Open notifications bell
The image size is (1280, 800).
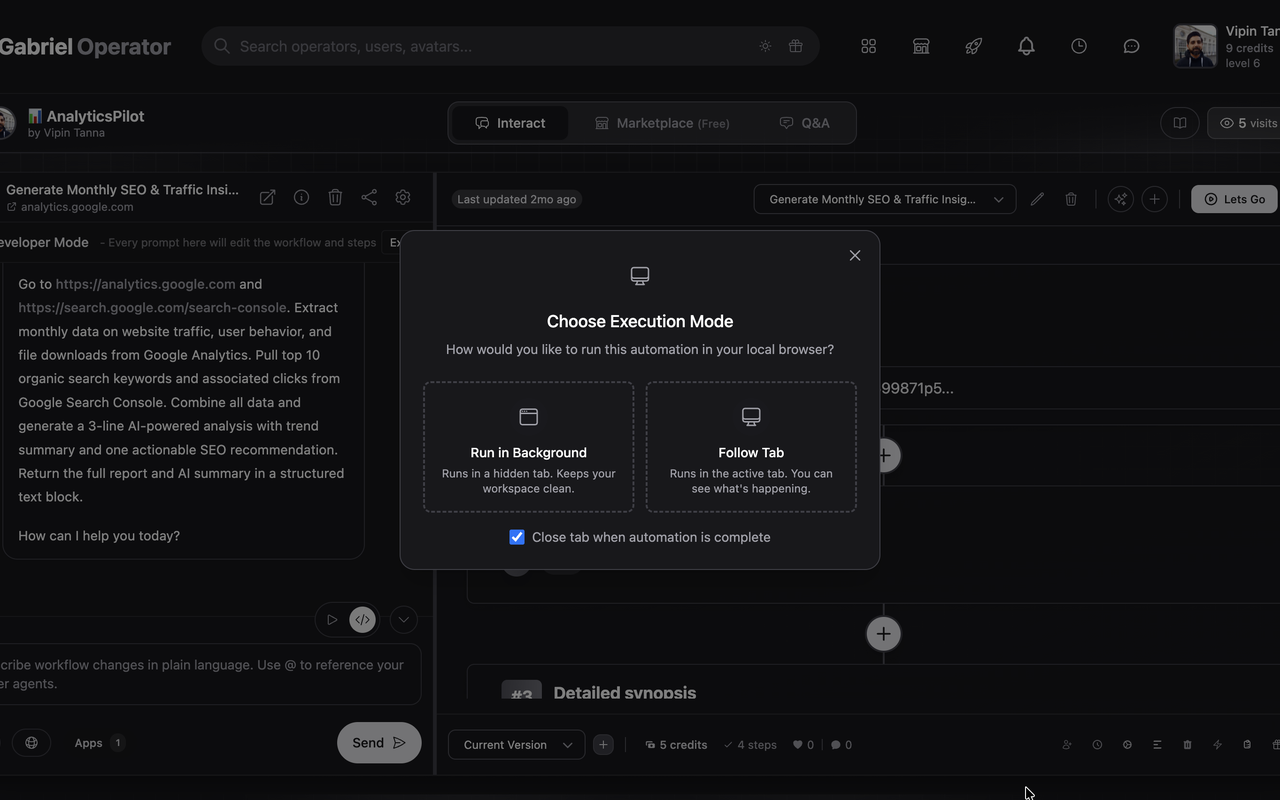click(x=1026, y=46)
